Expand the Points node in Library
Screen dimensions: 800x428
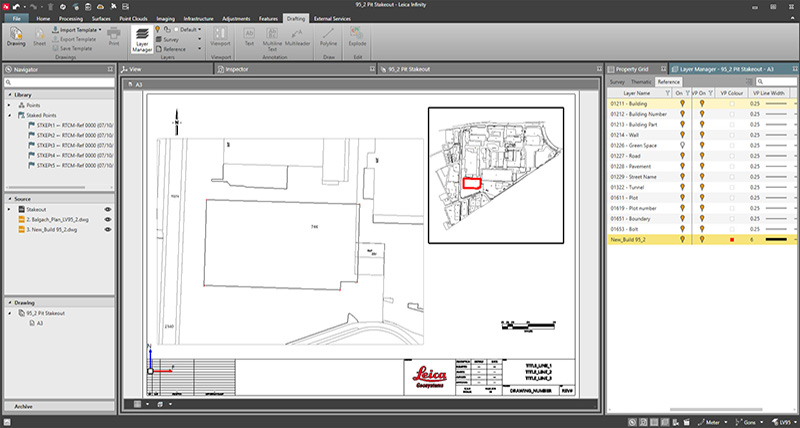[9, 104]
